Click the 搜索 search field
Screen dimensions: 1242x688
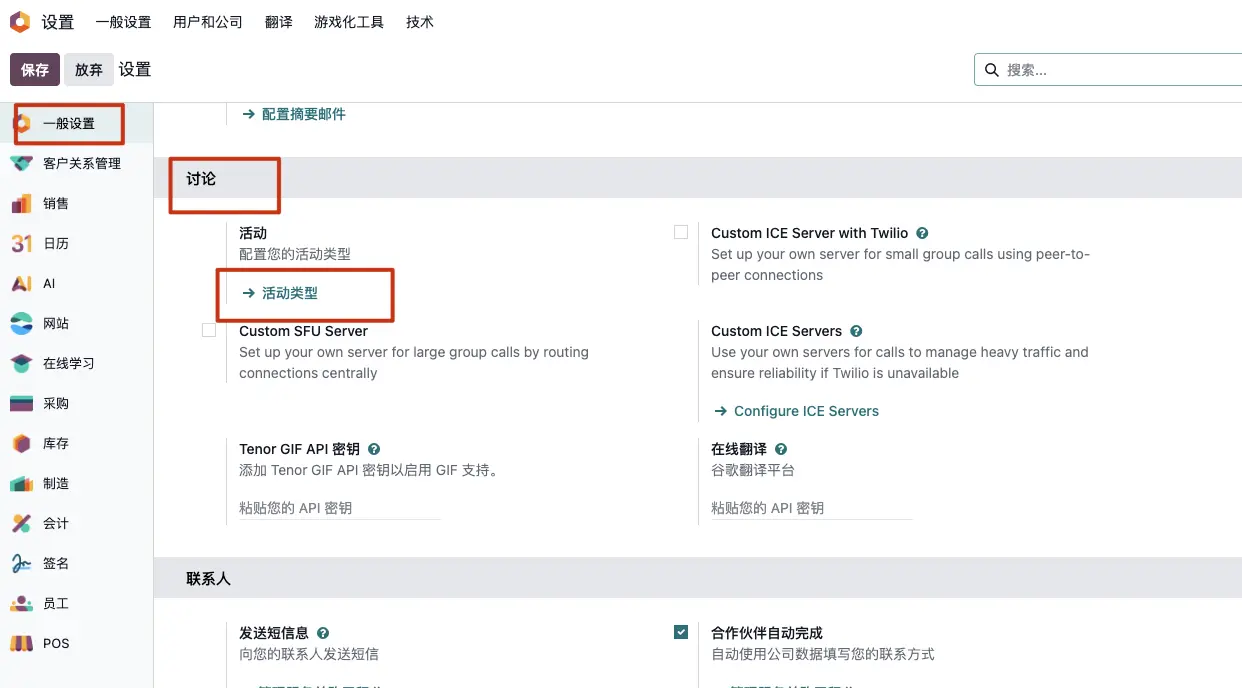pos(1100,69)
